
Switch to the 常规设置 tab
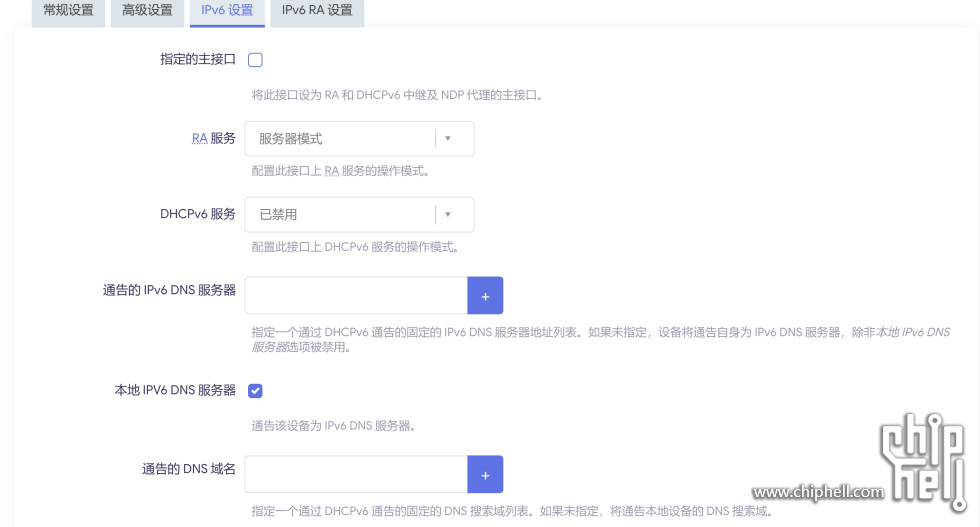click(68, 11)
